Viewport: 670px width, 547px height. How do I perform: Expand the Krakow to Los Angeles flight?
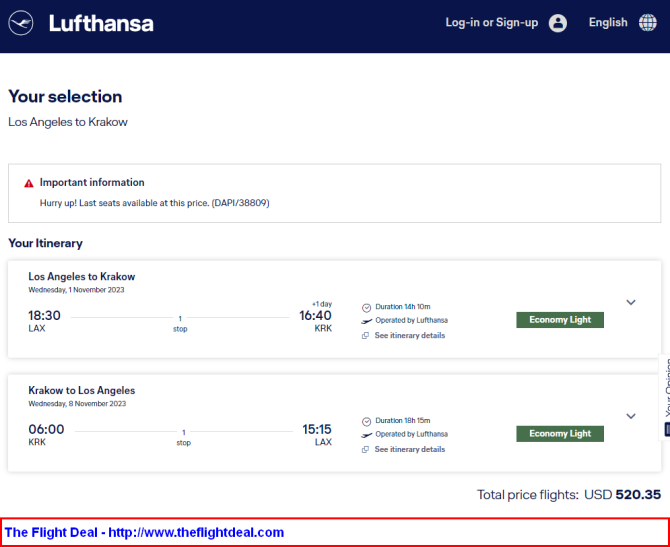click(x=631, y=416)
